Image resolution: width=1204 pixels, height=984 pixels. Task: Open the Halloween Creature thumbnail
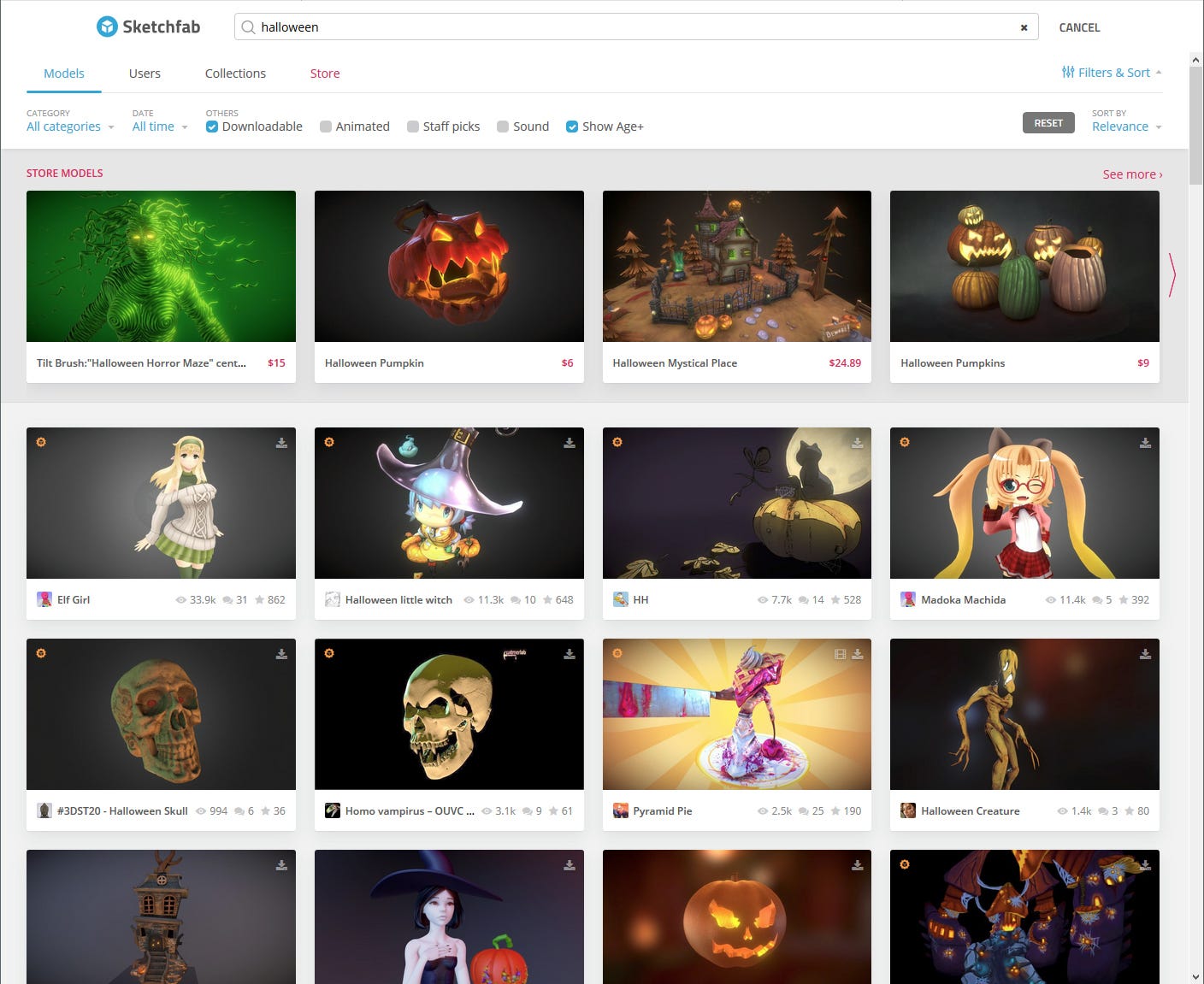tap(1024, 714)
